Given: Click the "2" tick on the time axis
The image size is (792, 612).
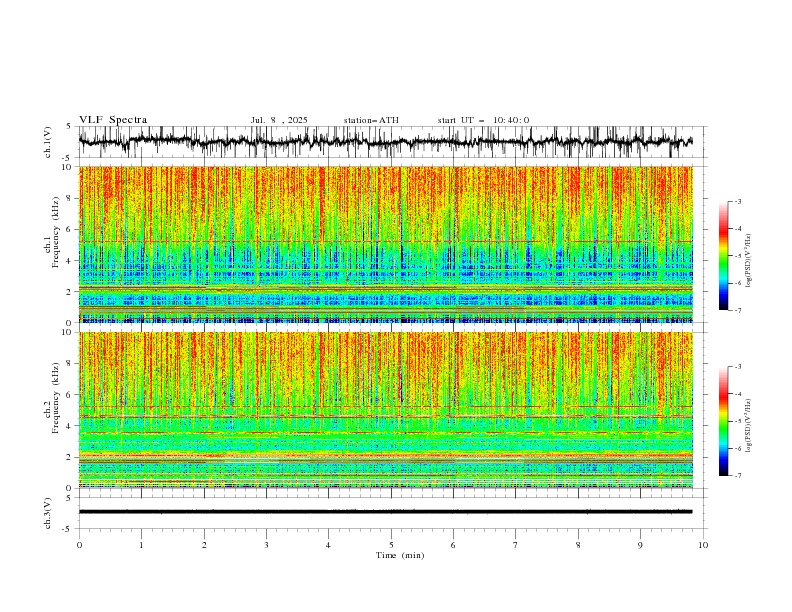Looking at the screenshot, I should point(204,545).
